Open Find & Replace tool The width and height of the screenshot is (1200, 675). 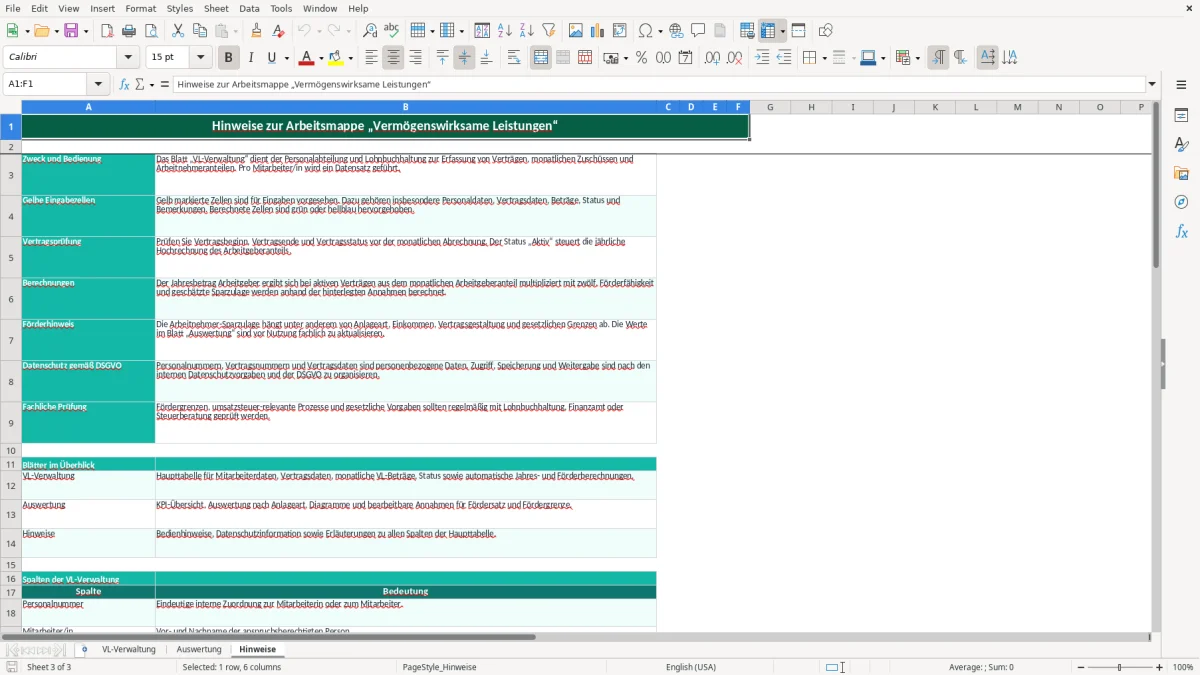click(370, 31)
